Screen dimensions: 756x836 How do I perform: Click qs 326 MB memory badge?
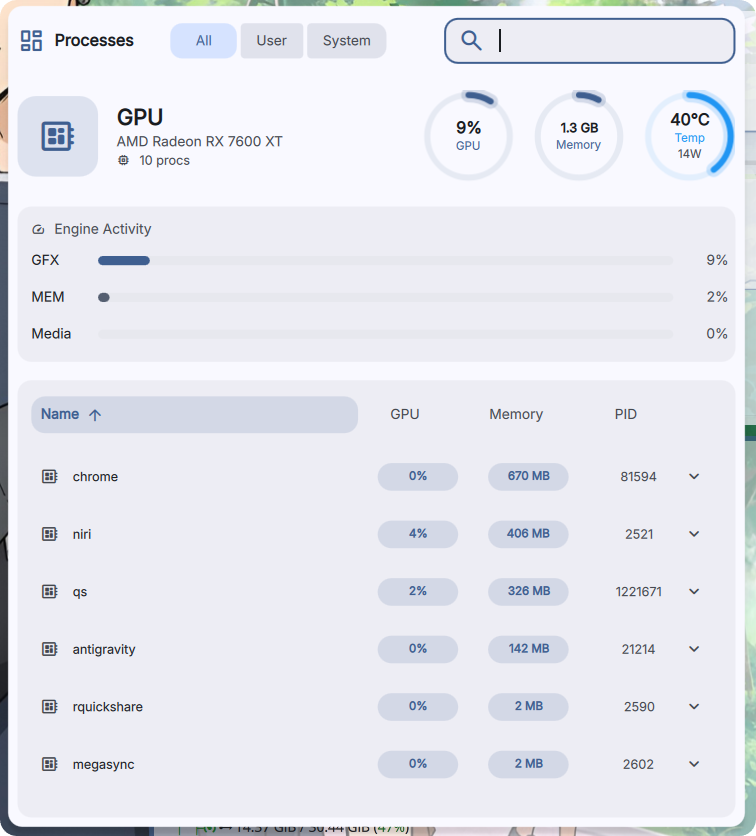pyautogui.click(x=528, y=591)
